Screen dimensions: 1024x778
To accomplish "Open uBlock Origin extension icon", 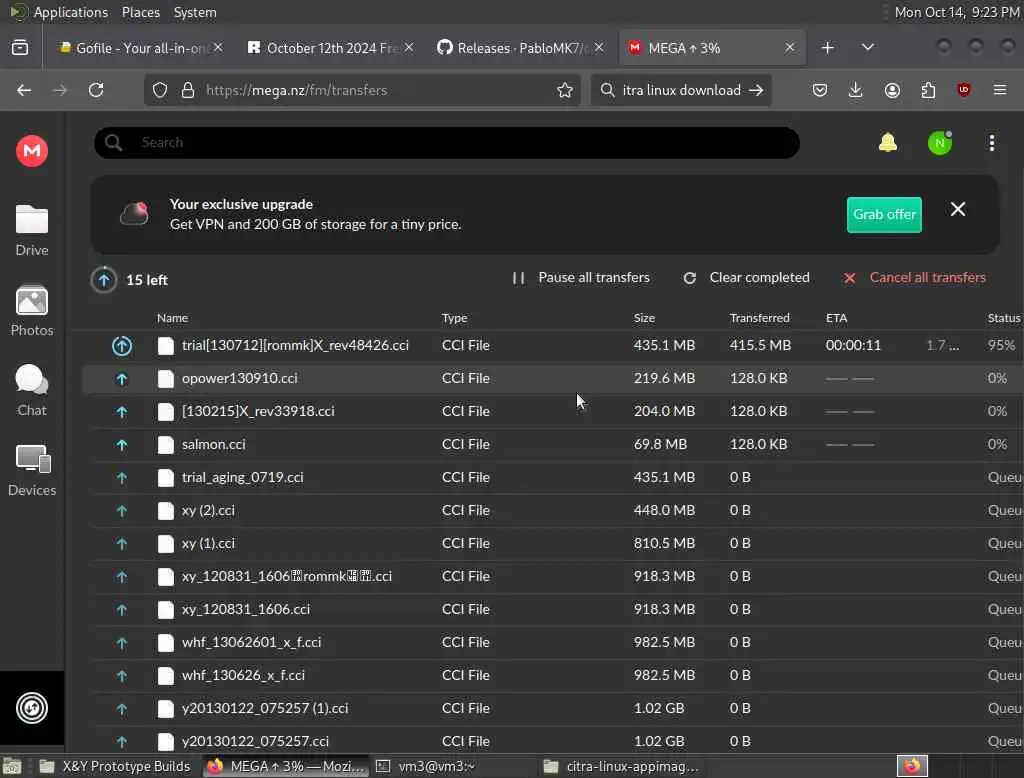I will coord(964,90).
